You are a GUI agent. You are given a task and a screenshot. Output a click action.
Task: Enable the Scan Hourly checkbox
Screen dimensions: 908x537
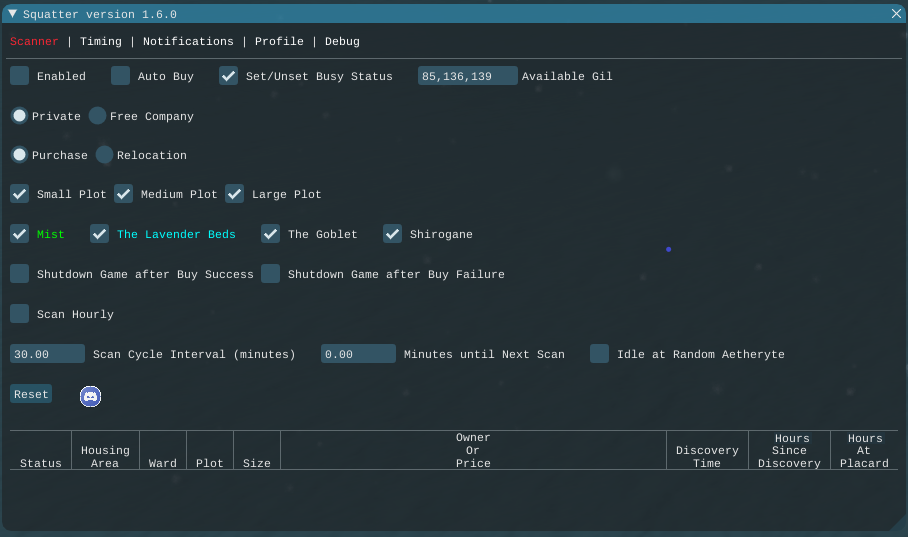pyautogui.click(x=20, y=314)
